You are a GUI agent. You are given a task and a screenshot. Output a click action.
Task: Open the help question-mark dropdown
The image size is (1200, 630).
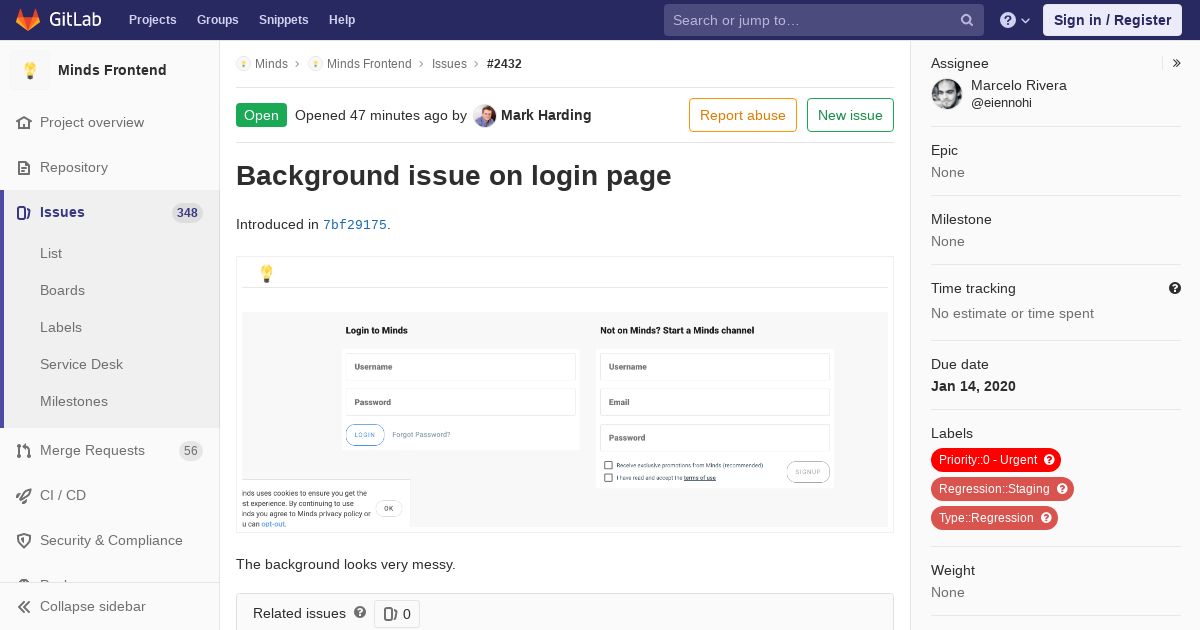[x=1015, y=20]
